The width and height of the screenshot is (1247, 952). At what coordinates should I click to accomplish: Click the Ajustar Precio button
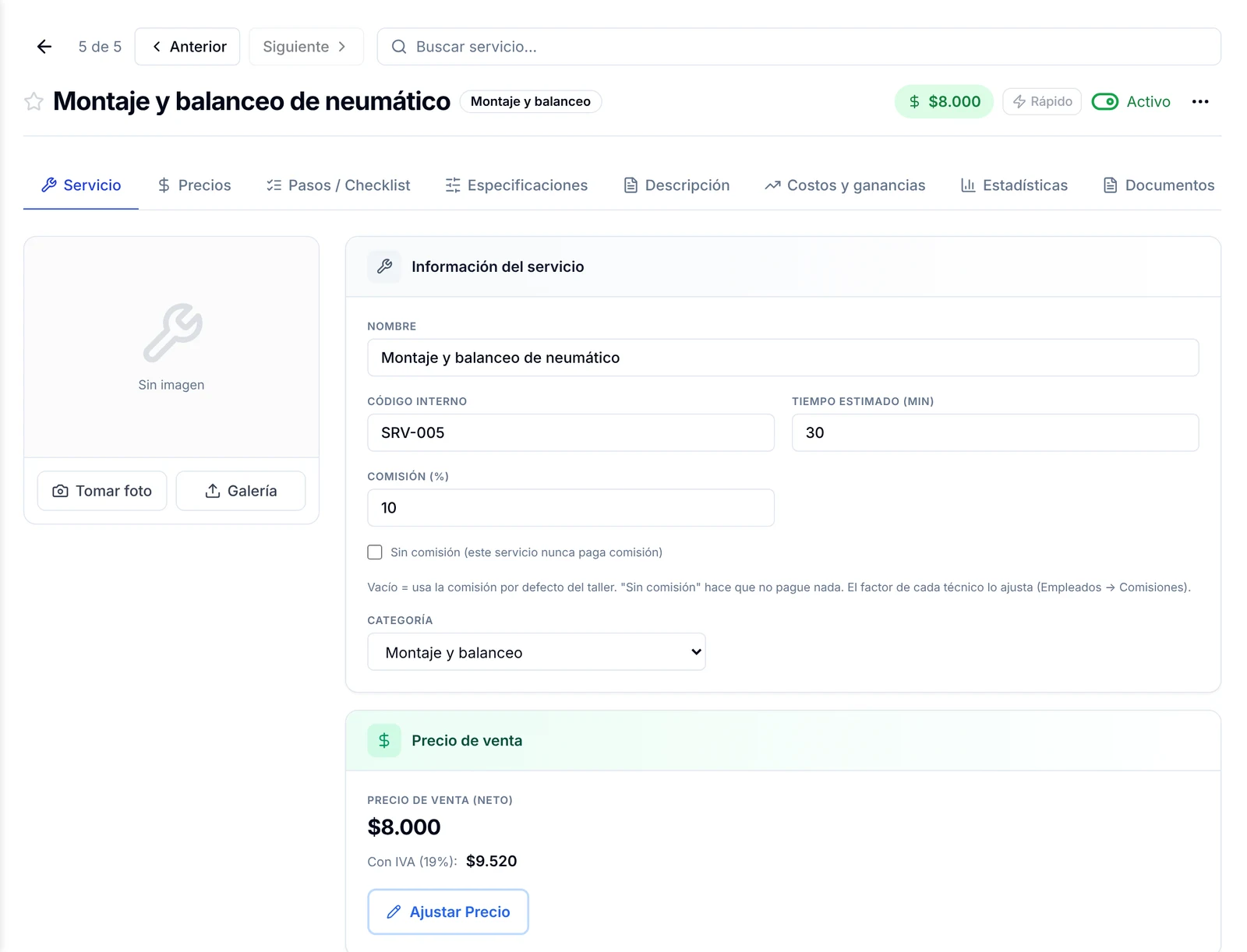pos(448,911)
